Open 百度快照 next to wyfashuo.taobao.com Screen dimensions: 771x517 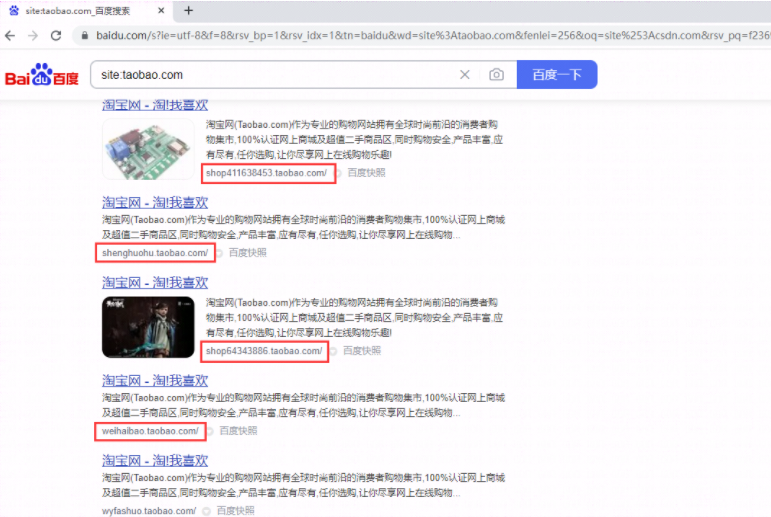coord(236,511)
